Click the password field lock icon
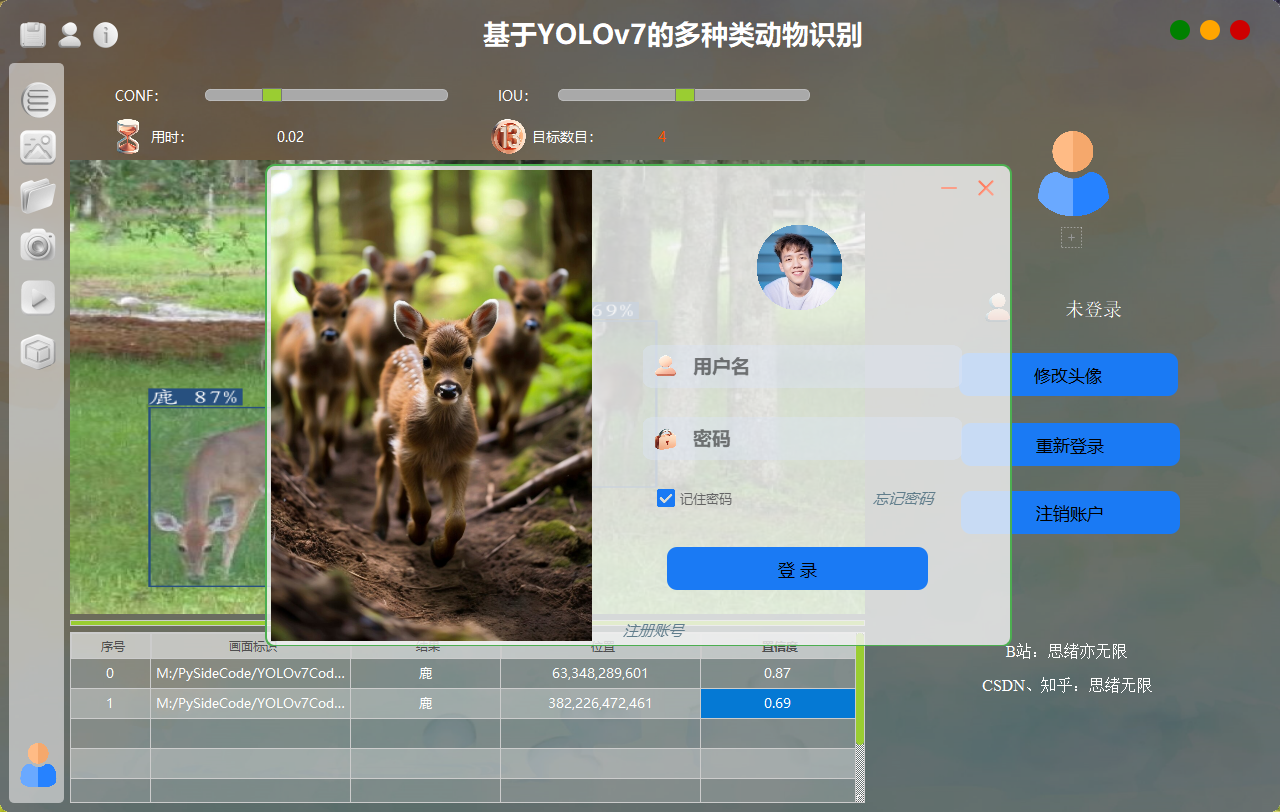Screen dimensions: 1280x812 pyautogui.click(x=666, y=438)
